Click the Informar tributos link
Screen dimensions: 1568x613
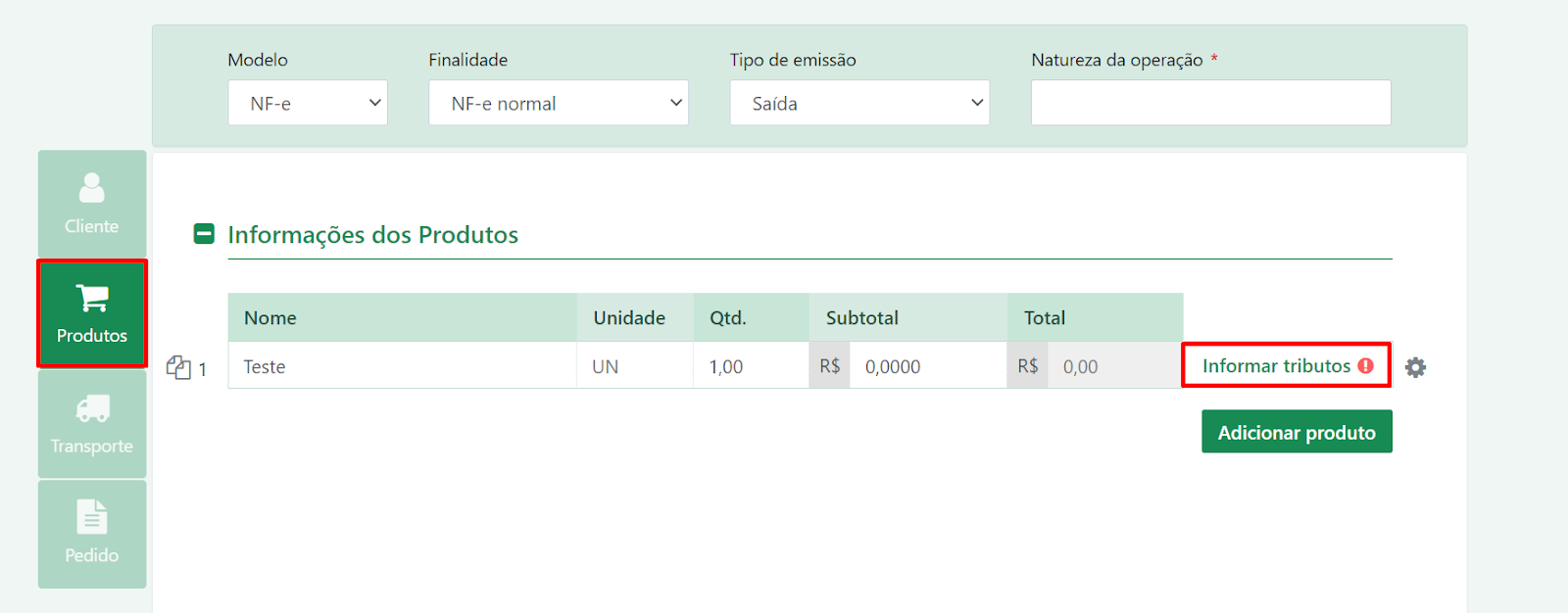pyautogui.click(x=1276, y=365)
